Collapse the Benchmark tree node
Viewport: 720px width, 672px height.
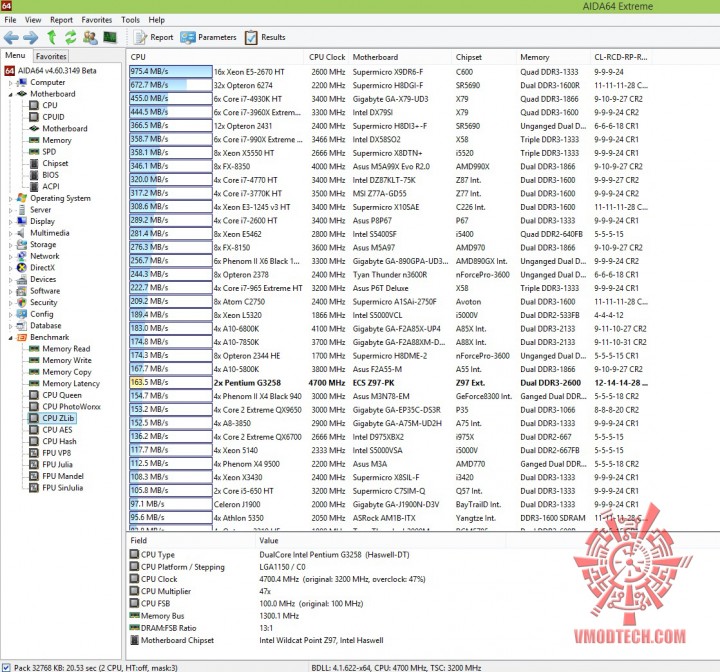coord(11,338)
